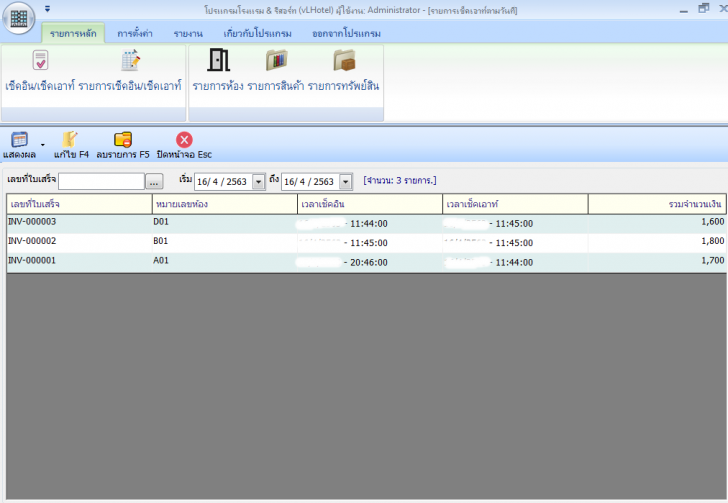The height and width of the screenshot is (503, 728).
Task: Click the เวลาเช็คเอาท์ column header
Action: tap(515, 204)
